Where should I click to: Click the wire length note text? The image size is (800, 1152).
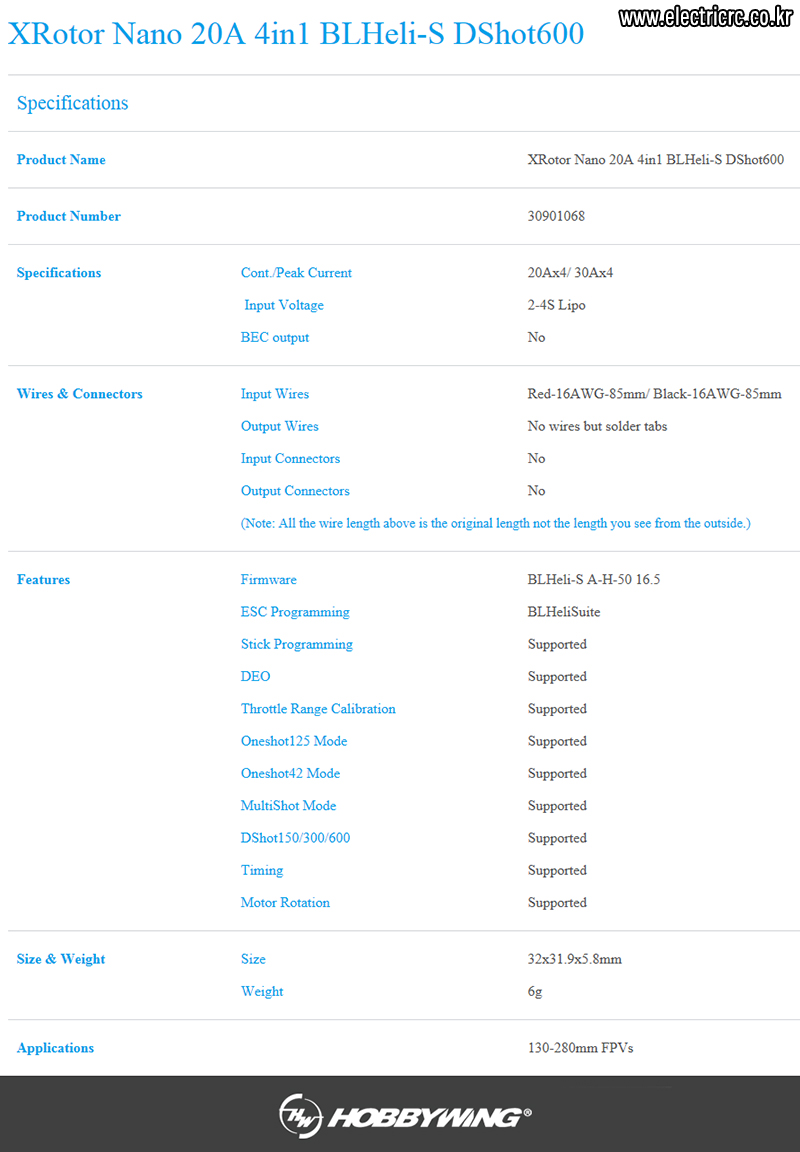pyautogui.click(x=496, y=523)
